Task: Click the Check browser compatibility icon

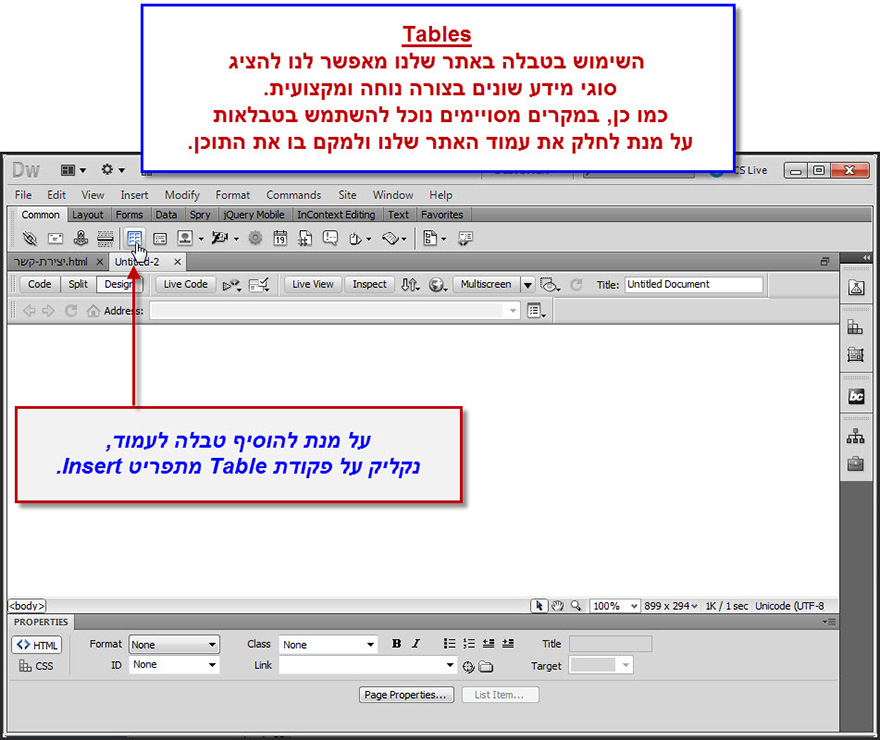Action: point(259,285)
